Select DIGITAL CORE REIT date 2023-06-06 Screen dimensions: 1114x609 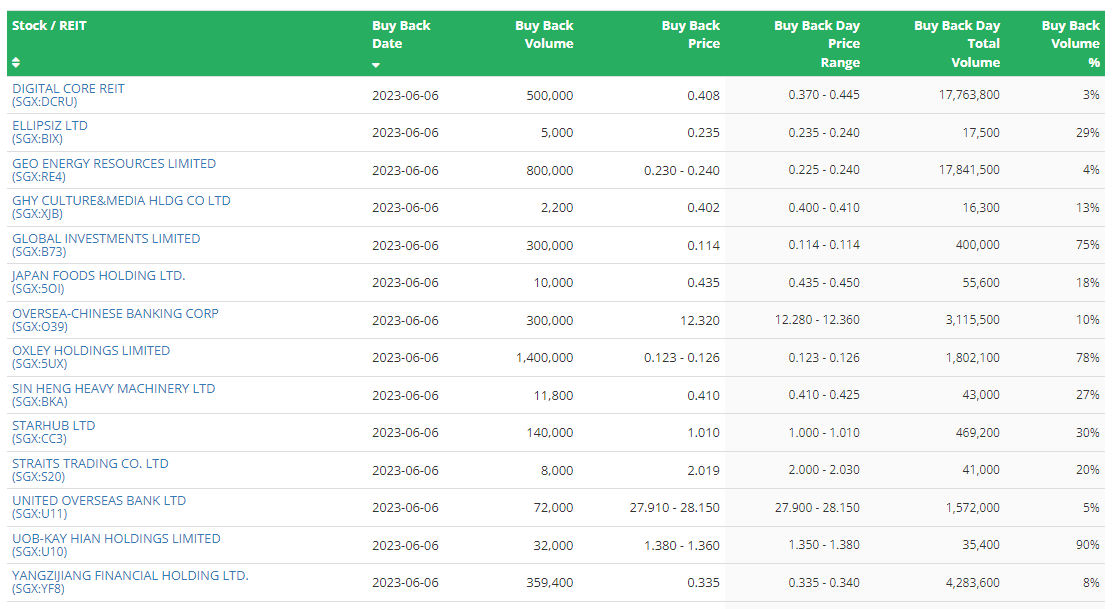click(405, 95)
